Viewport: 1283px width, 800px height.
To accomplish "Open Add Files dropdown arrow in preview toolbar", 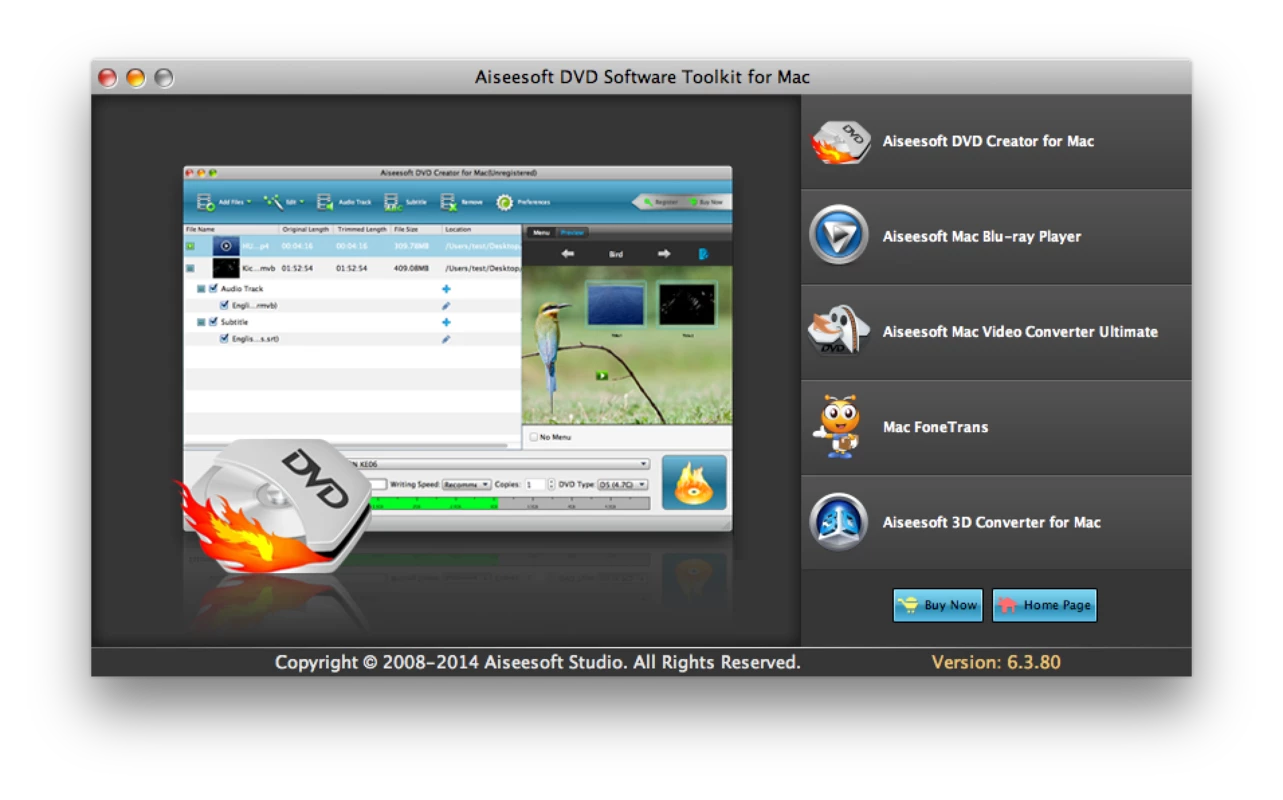I will point(249,202).
